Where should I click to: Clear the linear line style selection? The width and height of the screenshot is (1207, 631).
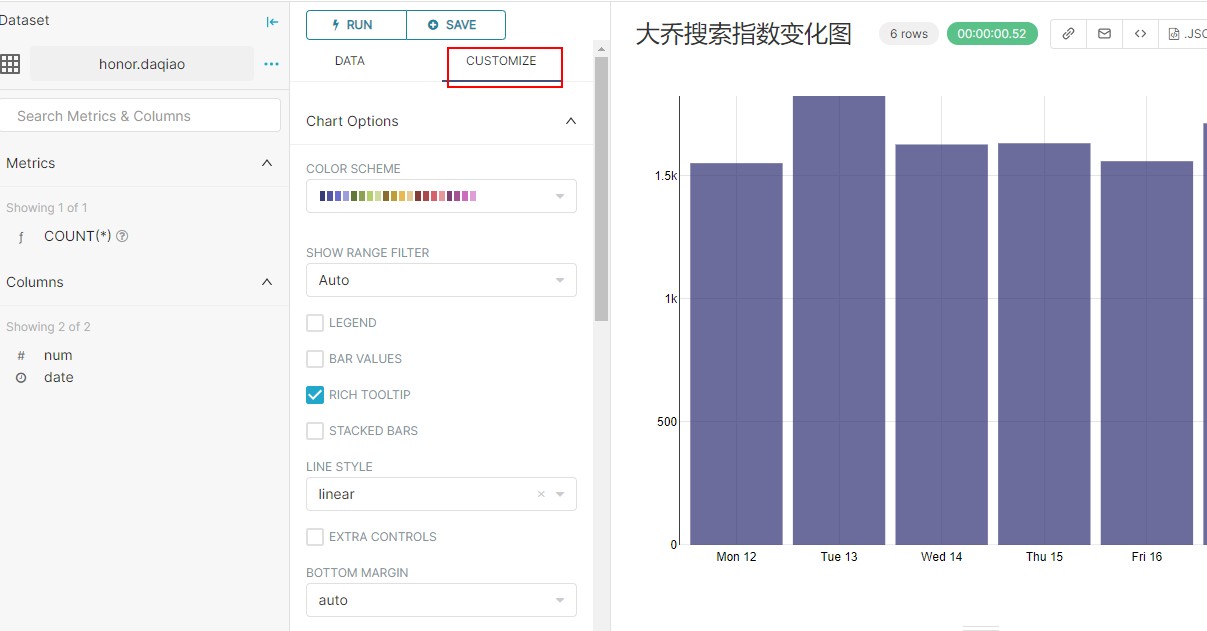pos(541,494)
